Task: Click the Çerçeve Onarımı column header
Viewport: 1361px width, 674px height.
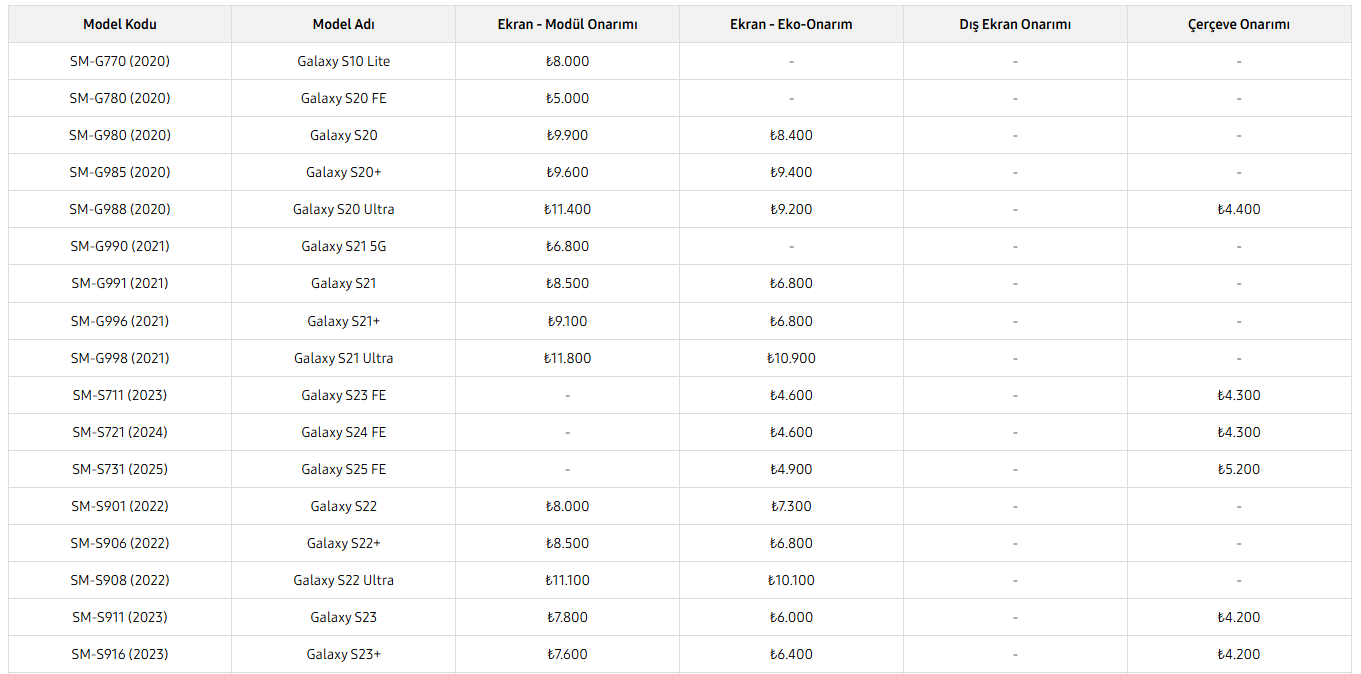Action: coord(1239,24)
